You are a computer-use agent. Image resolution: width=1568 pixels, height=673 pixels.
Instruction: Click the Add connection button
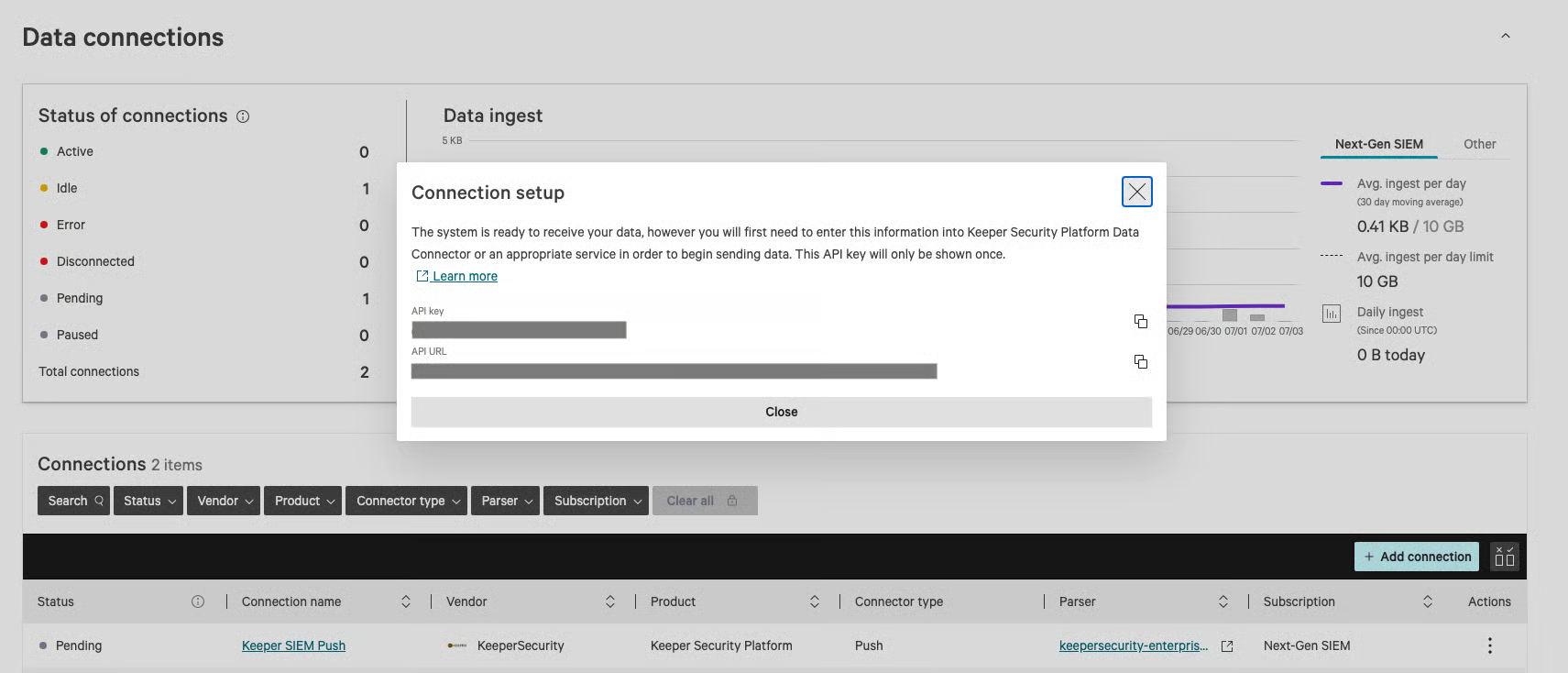(1416, 557)
